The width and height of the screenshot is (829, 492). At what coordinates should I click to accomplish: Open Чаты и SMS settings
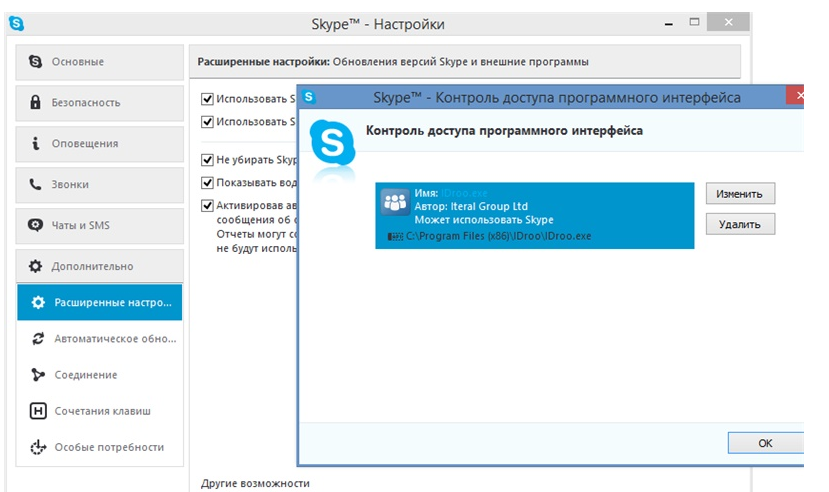pos(99,226)
